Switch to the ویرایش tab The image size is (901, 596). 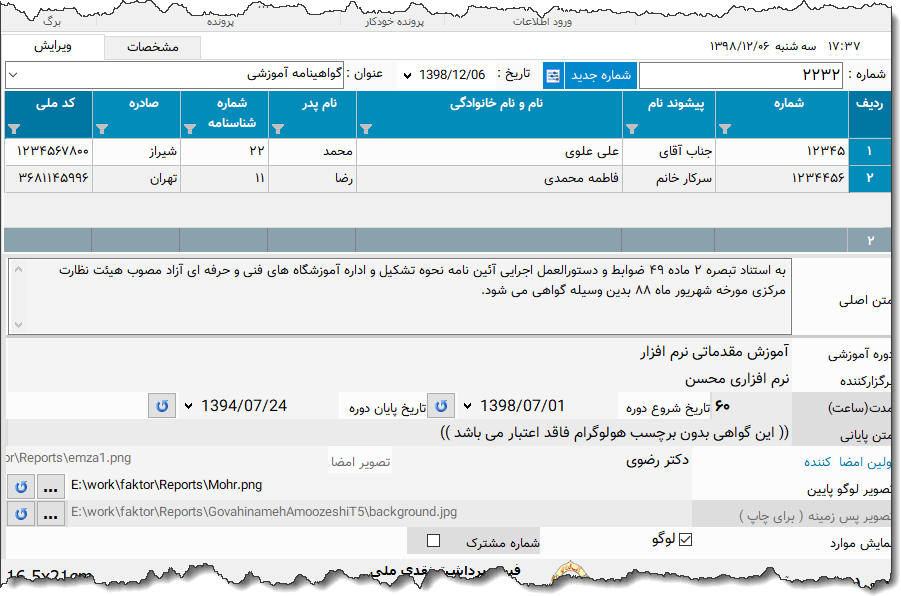[52, 46]
